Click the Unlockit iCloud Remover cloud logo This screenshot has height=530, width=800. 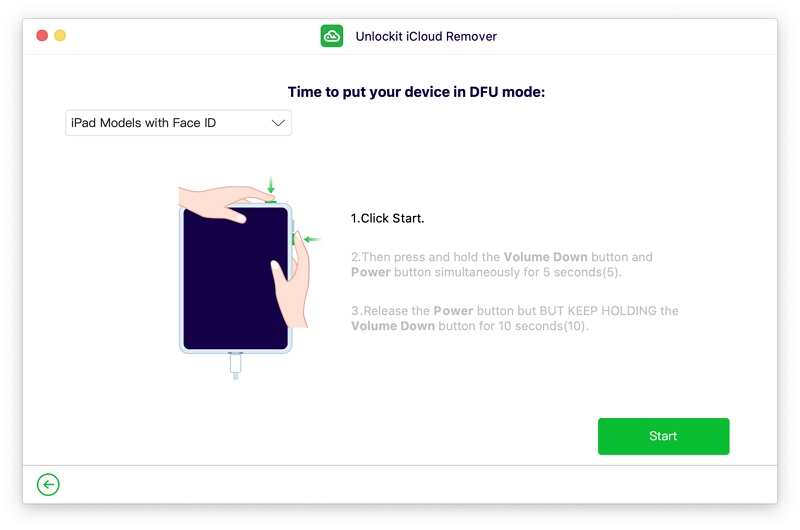point(332,36)
